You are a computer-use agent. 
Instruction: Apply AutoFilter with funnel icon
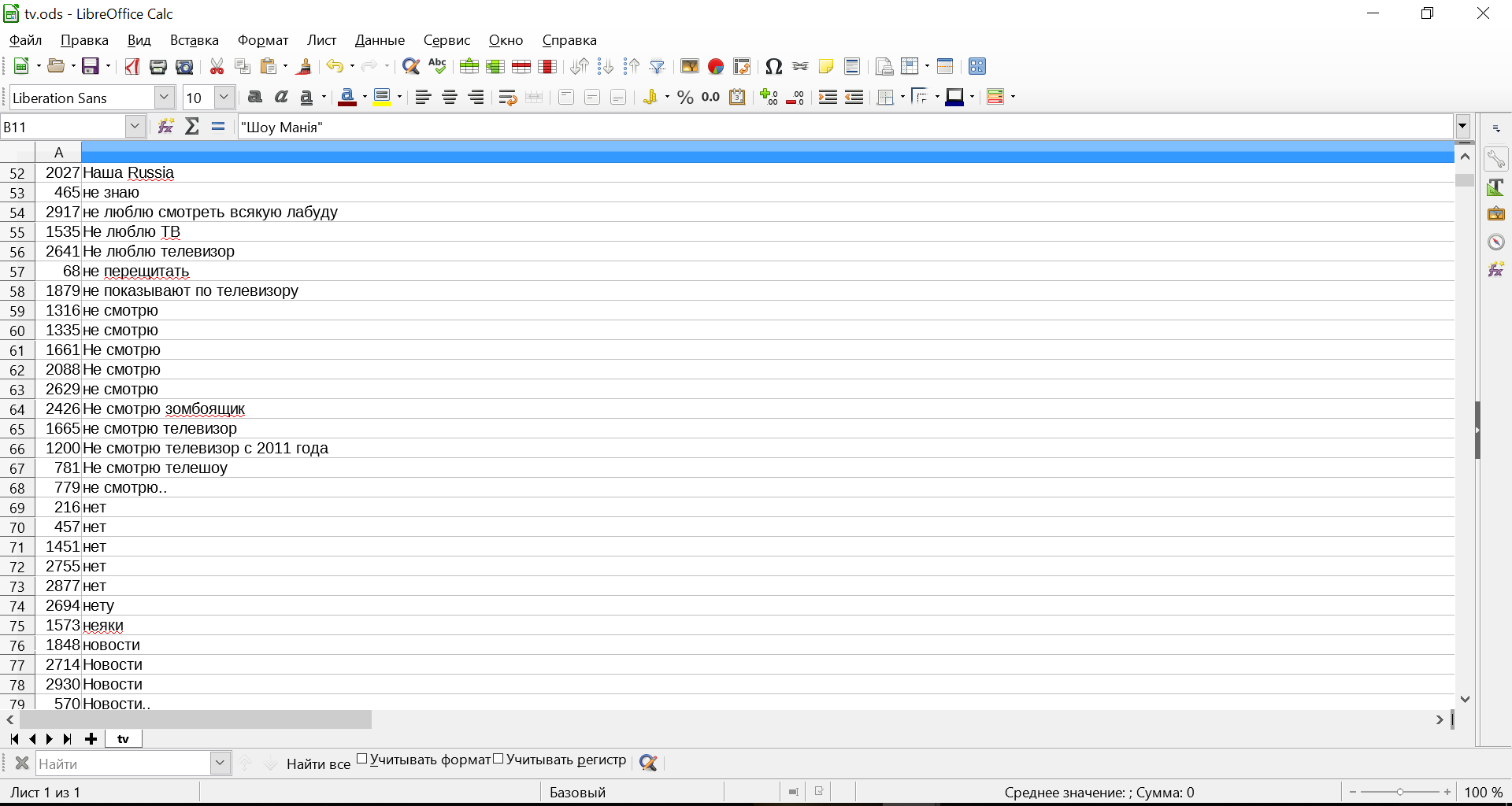(x=658, y=67)
